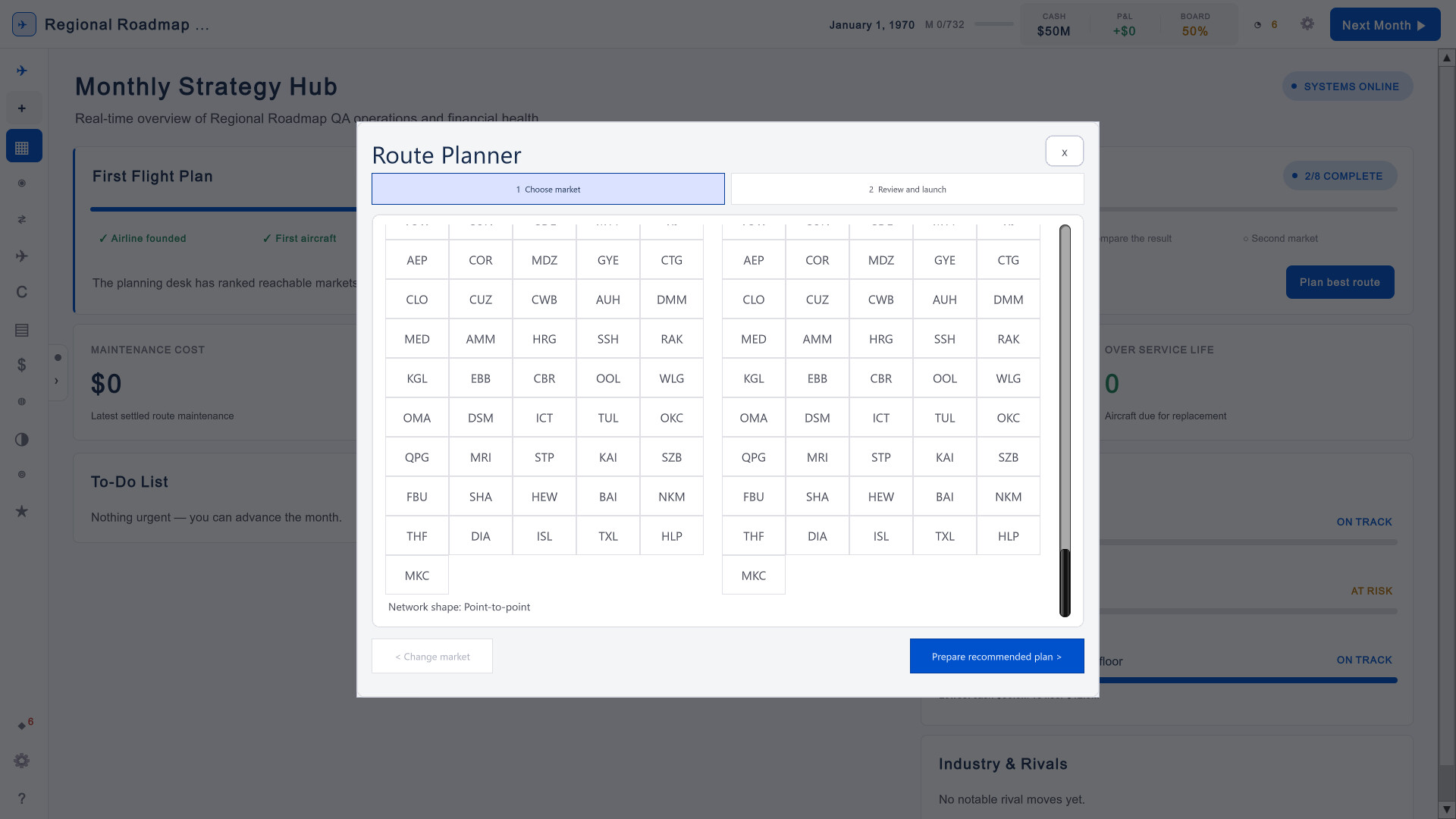1456x819 pixels.
Task: Open the diamond icon with red 6 badge
Action: (x=24, y=724)
